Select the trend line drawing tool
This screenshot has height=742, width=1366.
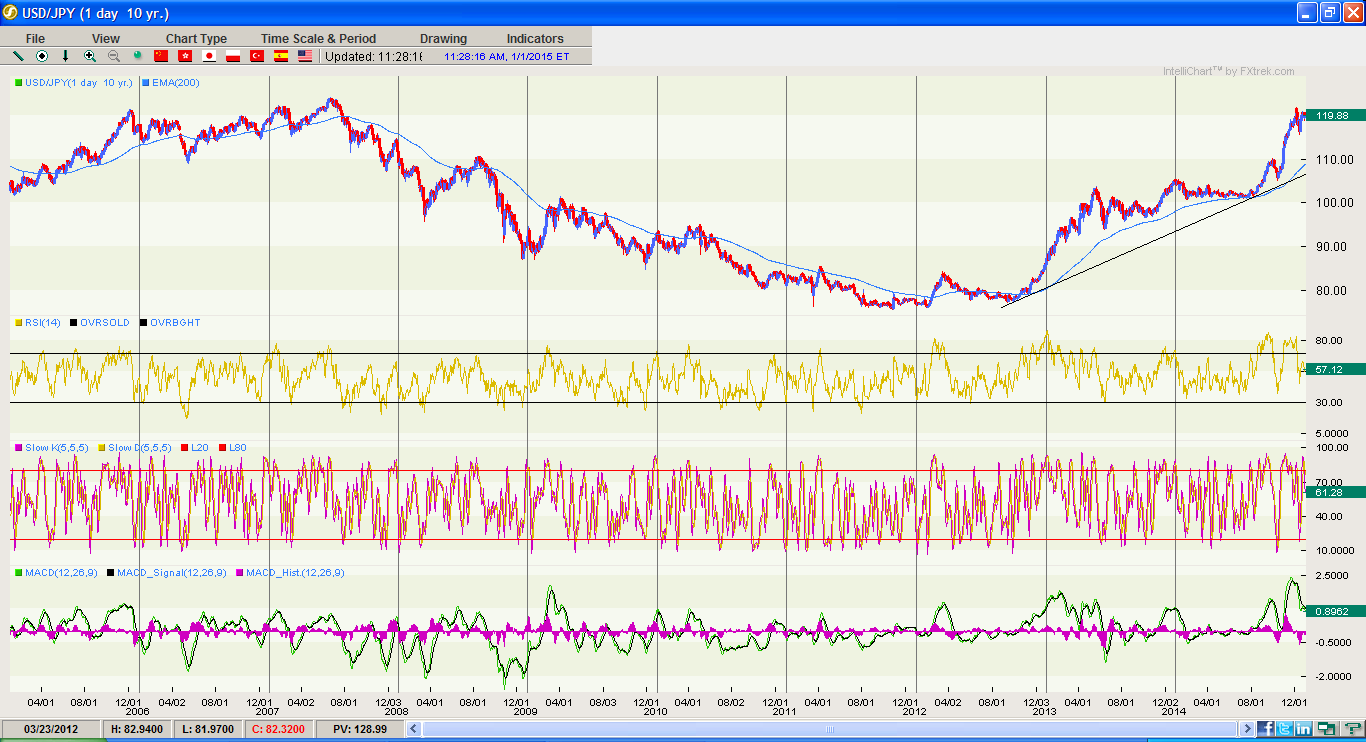tap(18, 56)
